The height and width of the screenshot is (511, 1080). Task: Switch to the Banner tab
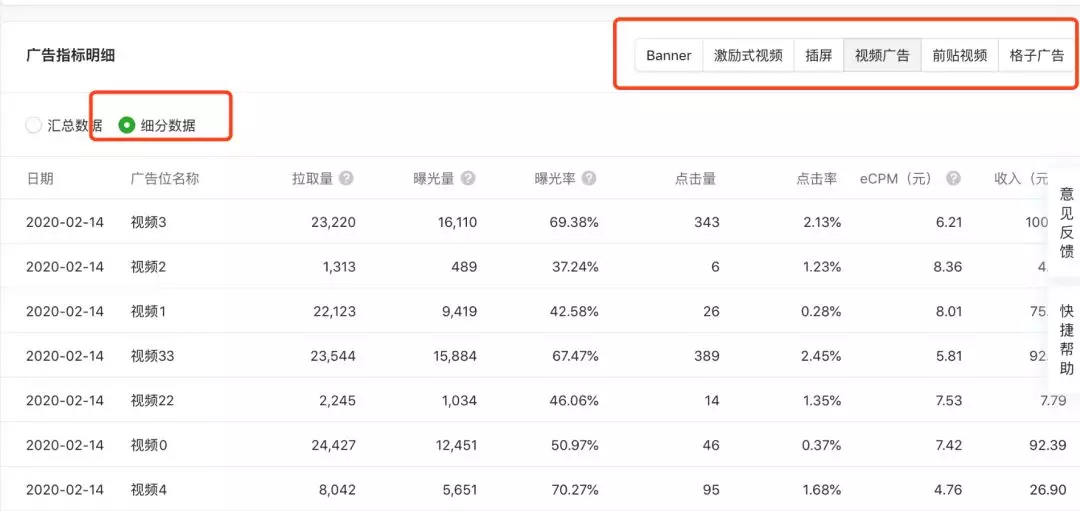668,56
